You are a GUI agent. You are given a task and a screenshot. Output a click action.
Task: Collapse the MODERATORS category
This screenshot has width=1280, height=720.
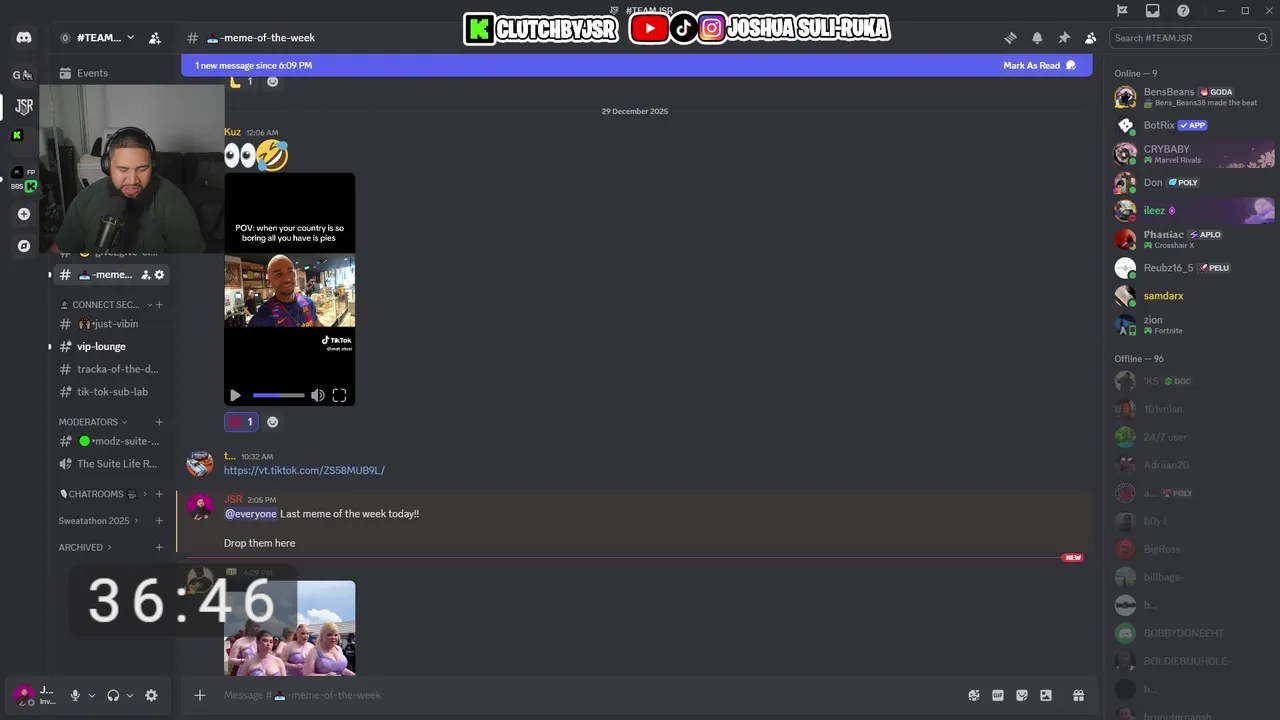tap(92, 422)
